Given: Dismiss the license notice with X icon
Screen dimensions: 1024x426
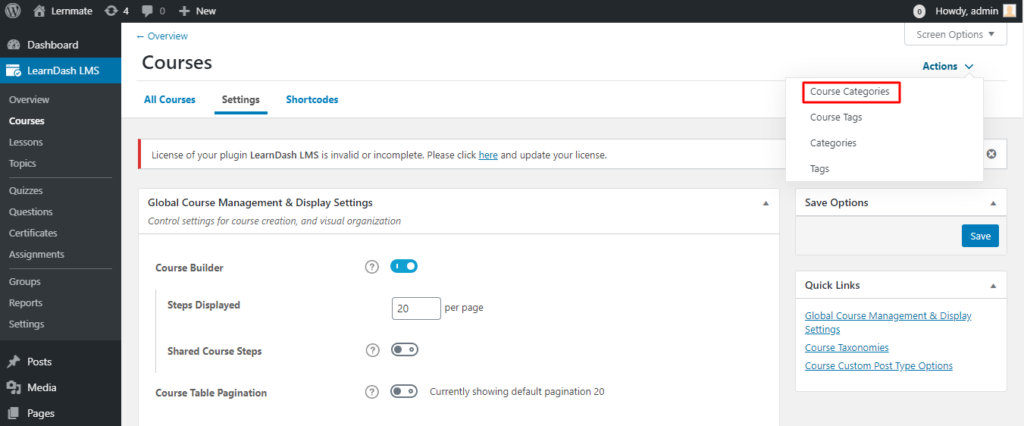Looking at the screenshot, I should 991,154.
